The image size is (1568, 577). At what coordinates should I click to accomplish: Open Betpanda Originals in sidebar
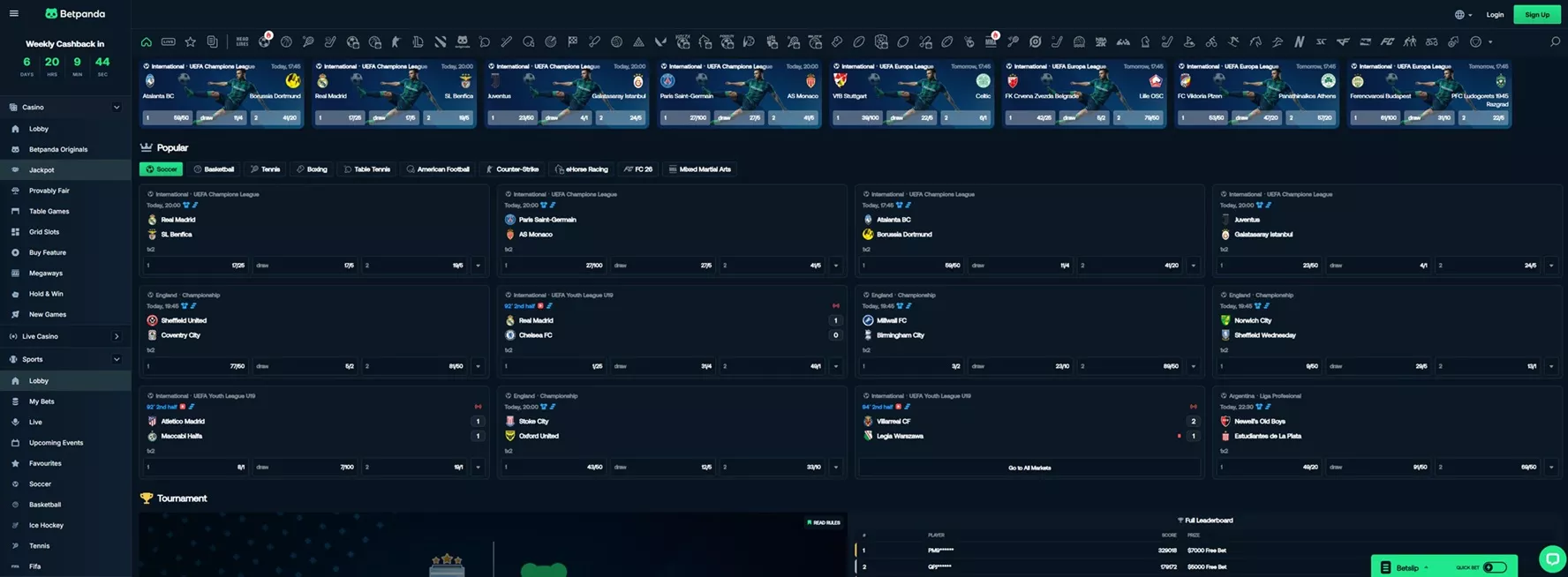click(65, 149)
